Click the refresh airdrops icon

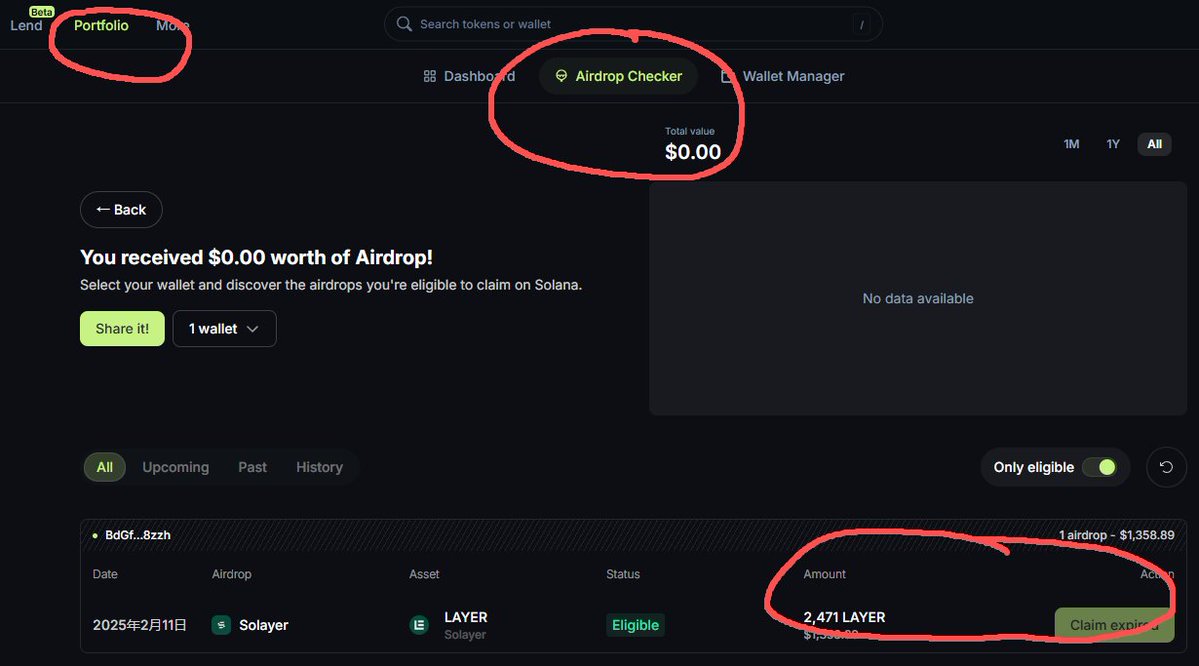click(1166, 467)
